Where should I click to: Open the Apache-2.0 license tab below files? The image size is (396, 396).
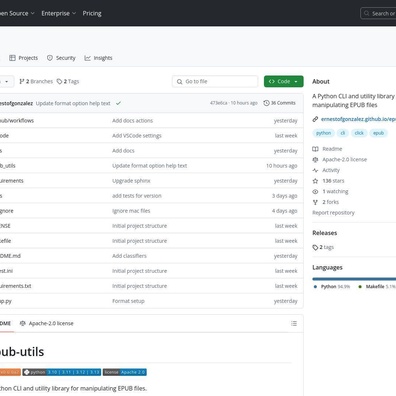click(47, 323)
